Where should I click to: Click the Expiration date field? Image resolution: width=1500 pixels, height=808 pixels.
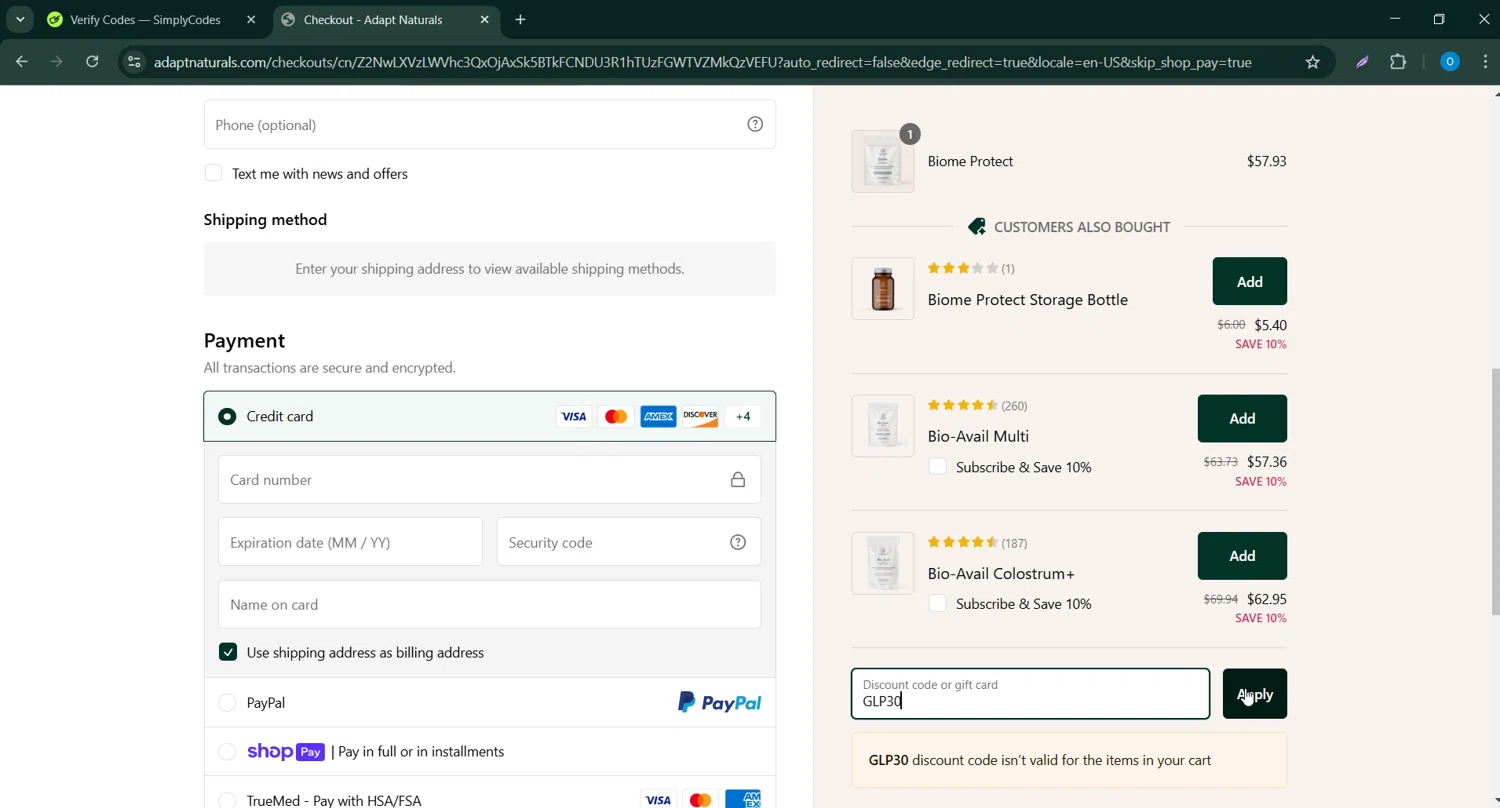pyautogui.click(x=350, y=542)
